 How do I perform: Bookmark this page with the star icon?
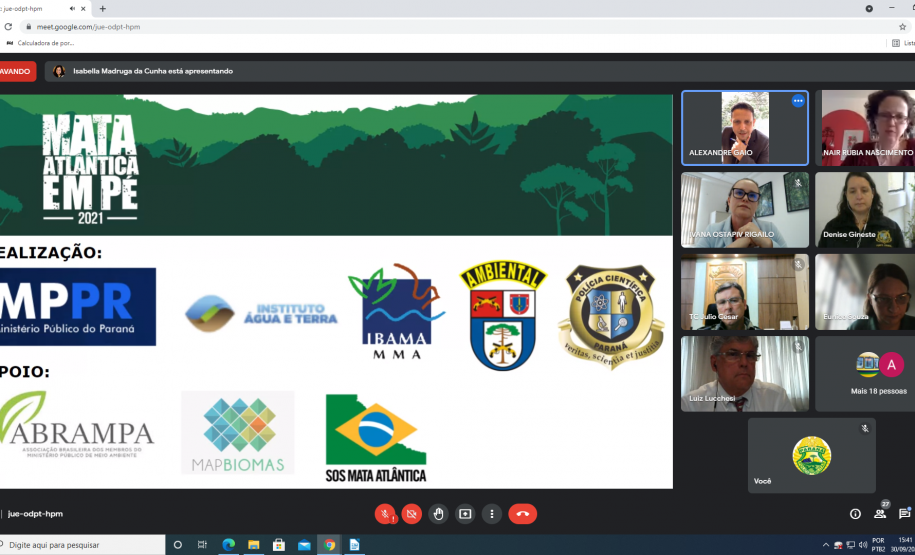click(x=902, y=27)
